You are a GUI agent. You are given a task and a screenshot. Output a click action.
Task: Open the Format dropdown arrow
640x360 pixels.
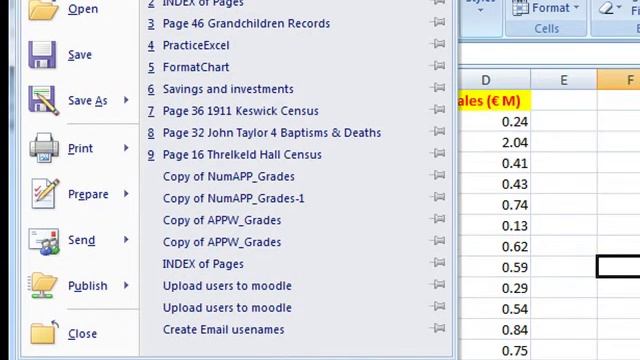pos(576,8)
